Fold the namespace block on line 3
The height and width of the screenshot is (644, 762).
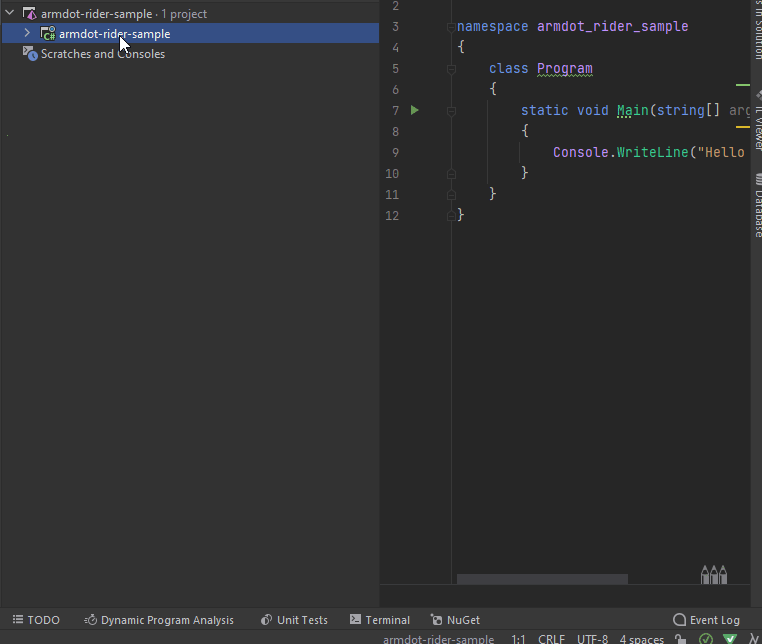[x=451, y=28]
